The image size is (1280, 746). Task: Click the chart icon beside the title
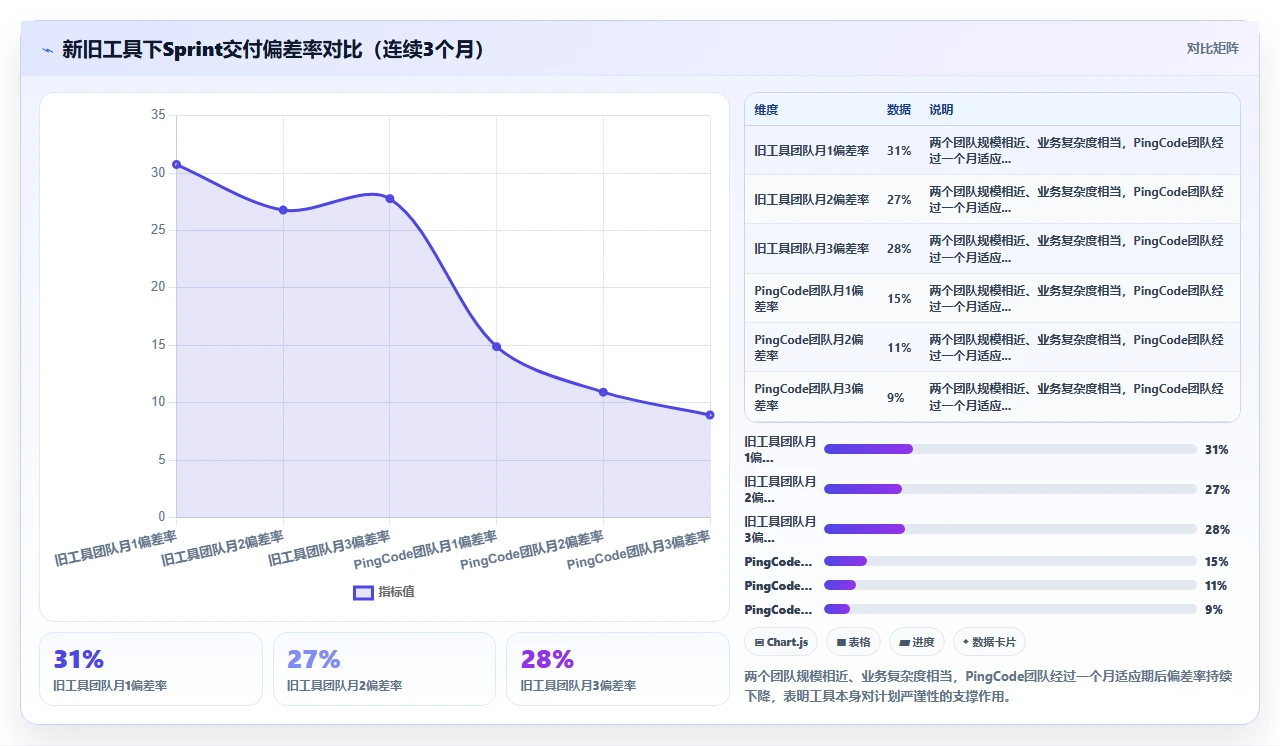[47, 50]
